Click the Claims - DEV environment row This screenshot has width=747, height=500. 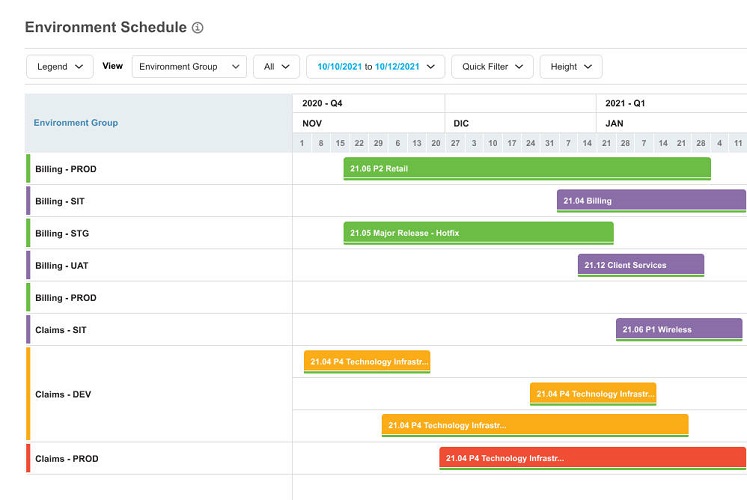click(159, 394)
